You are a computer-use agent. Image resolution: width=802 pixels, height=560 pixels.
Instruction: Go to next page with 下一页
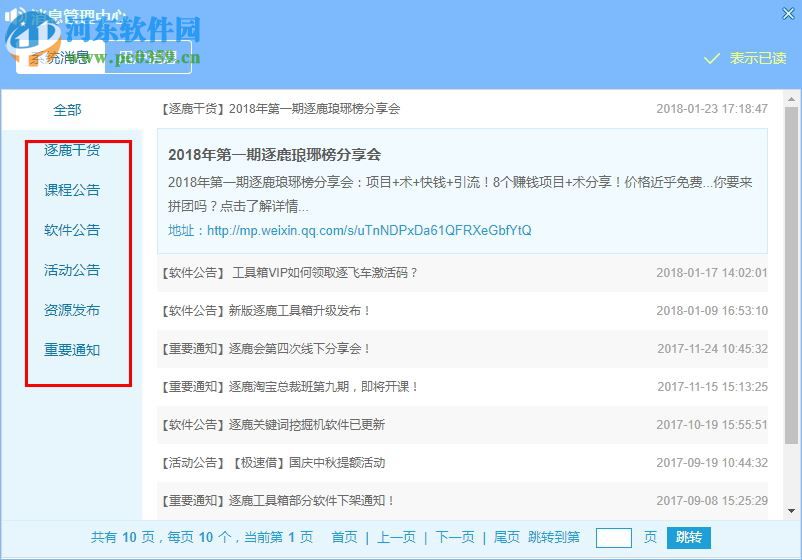[455, 537]
